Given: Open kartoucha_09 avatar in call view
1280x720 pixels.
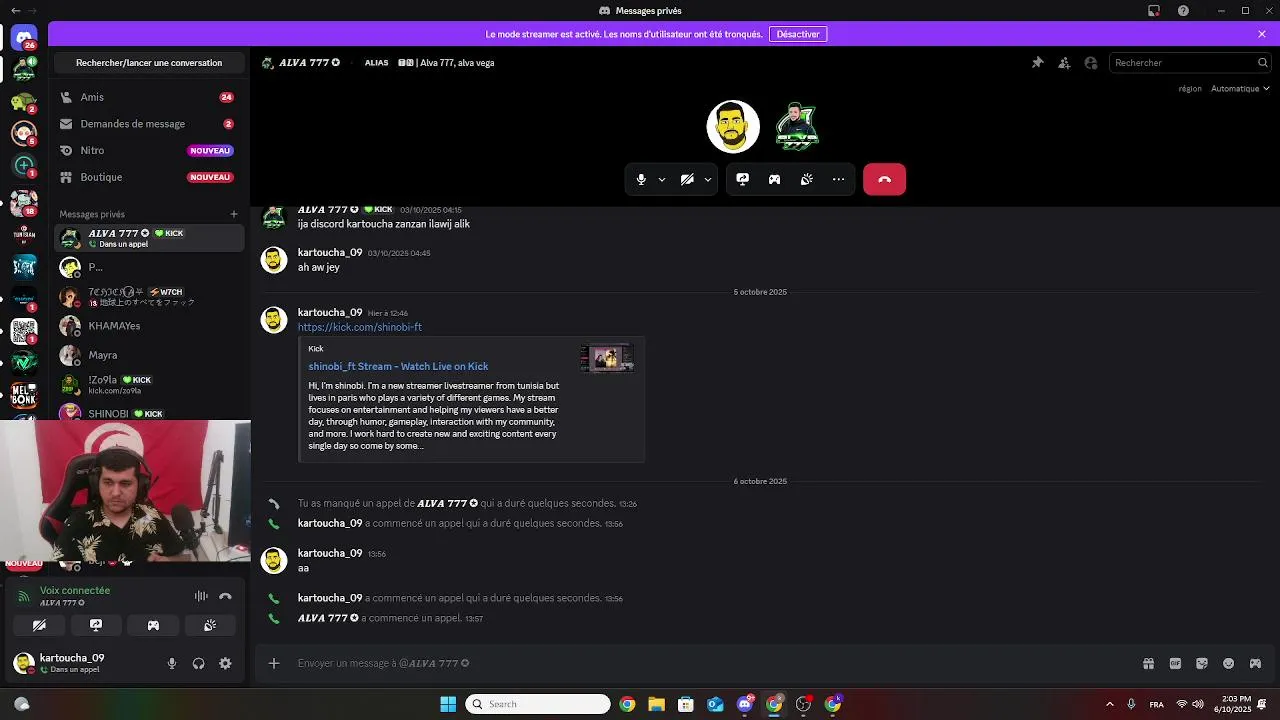Looking at the screenshot, I should [733, 126].
